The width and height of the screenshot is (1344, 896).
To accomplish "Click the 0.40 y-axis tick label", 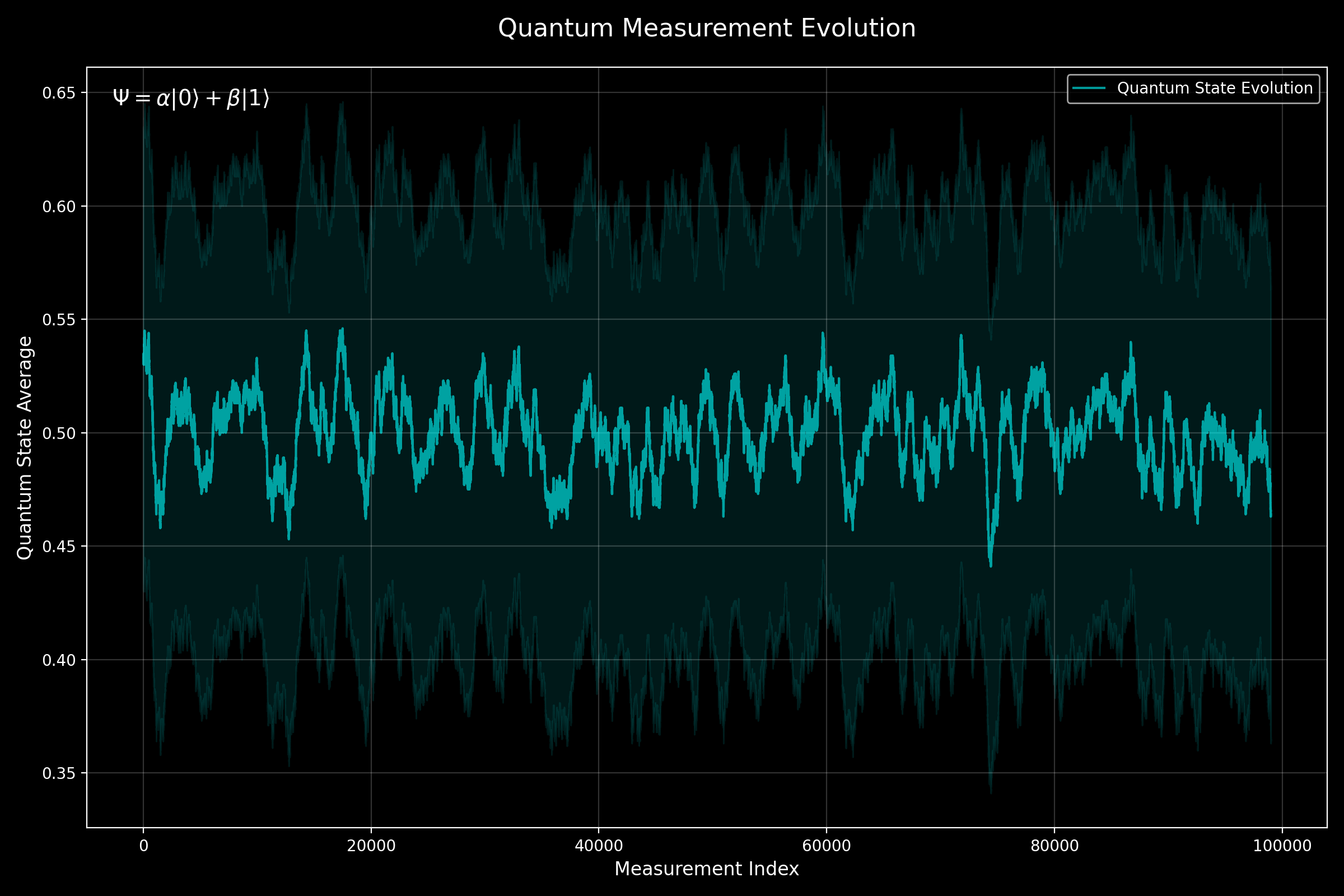I will 59,660.
